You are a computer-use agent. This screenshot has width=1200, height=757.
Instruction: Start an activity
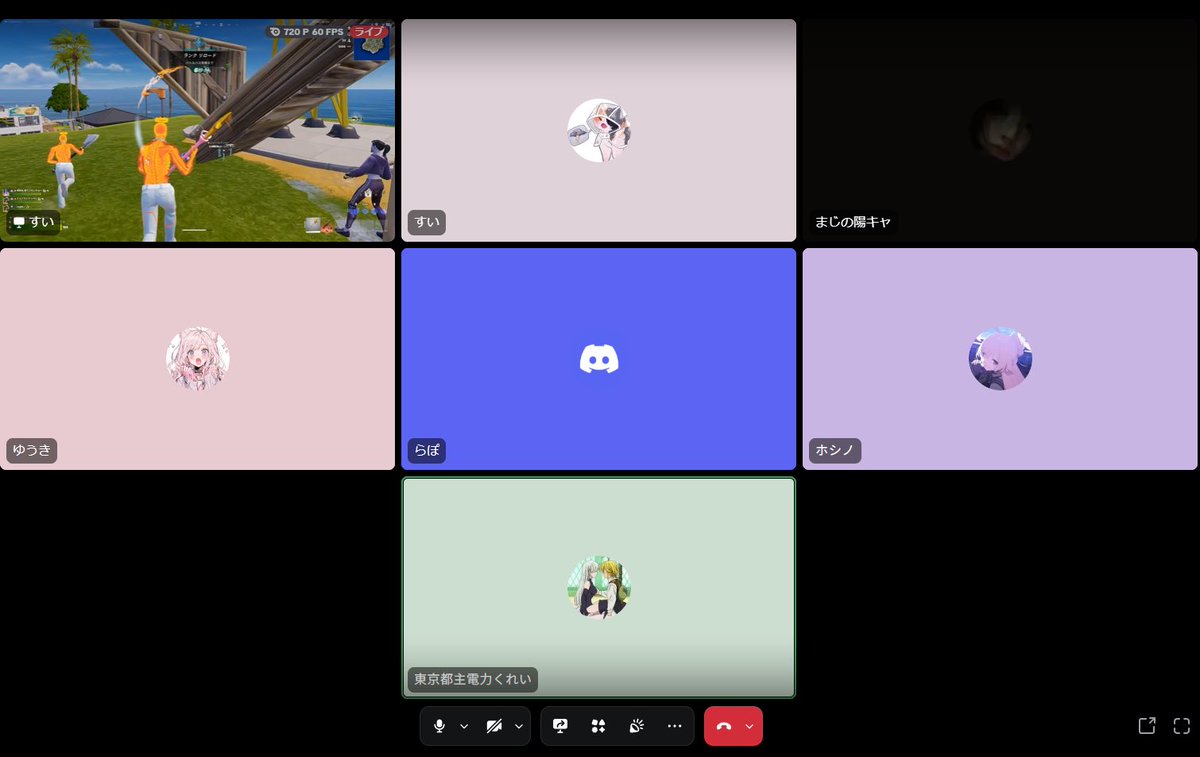click(x=598, y=726)
